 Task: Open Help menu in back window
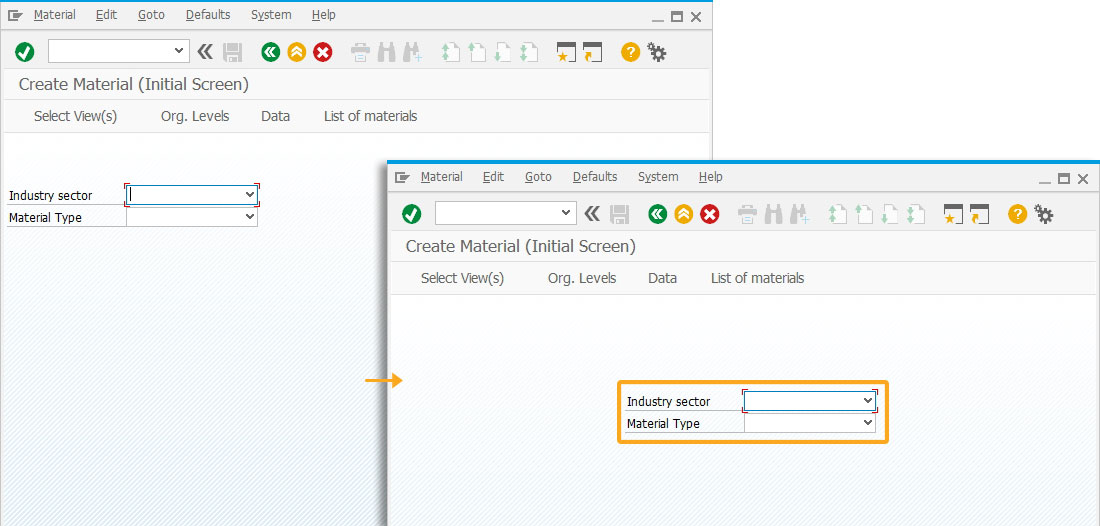pyautogui.click(x=324, y=15)
